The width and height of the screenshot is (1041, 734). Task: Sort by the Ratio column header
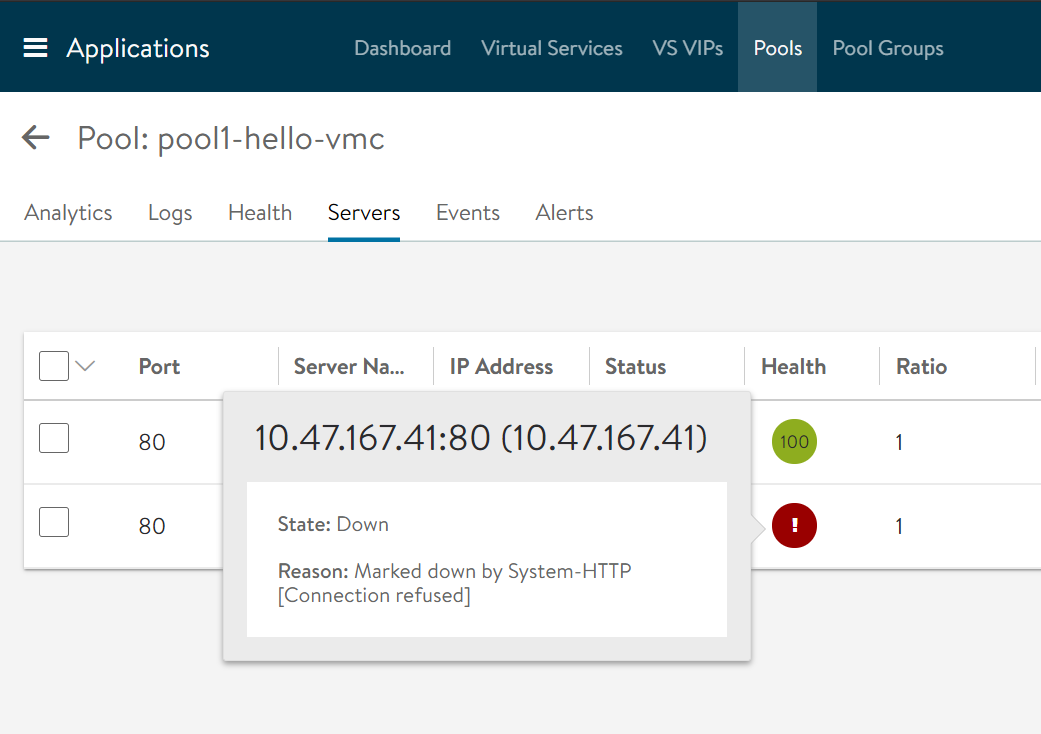pyautogui.click(x=921, y=367)
